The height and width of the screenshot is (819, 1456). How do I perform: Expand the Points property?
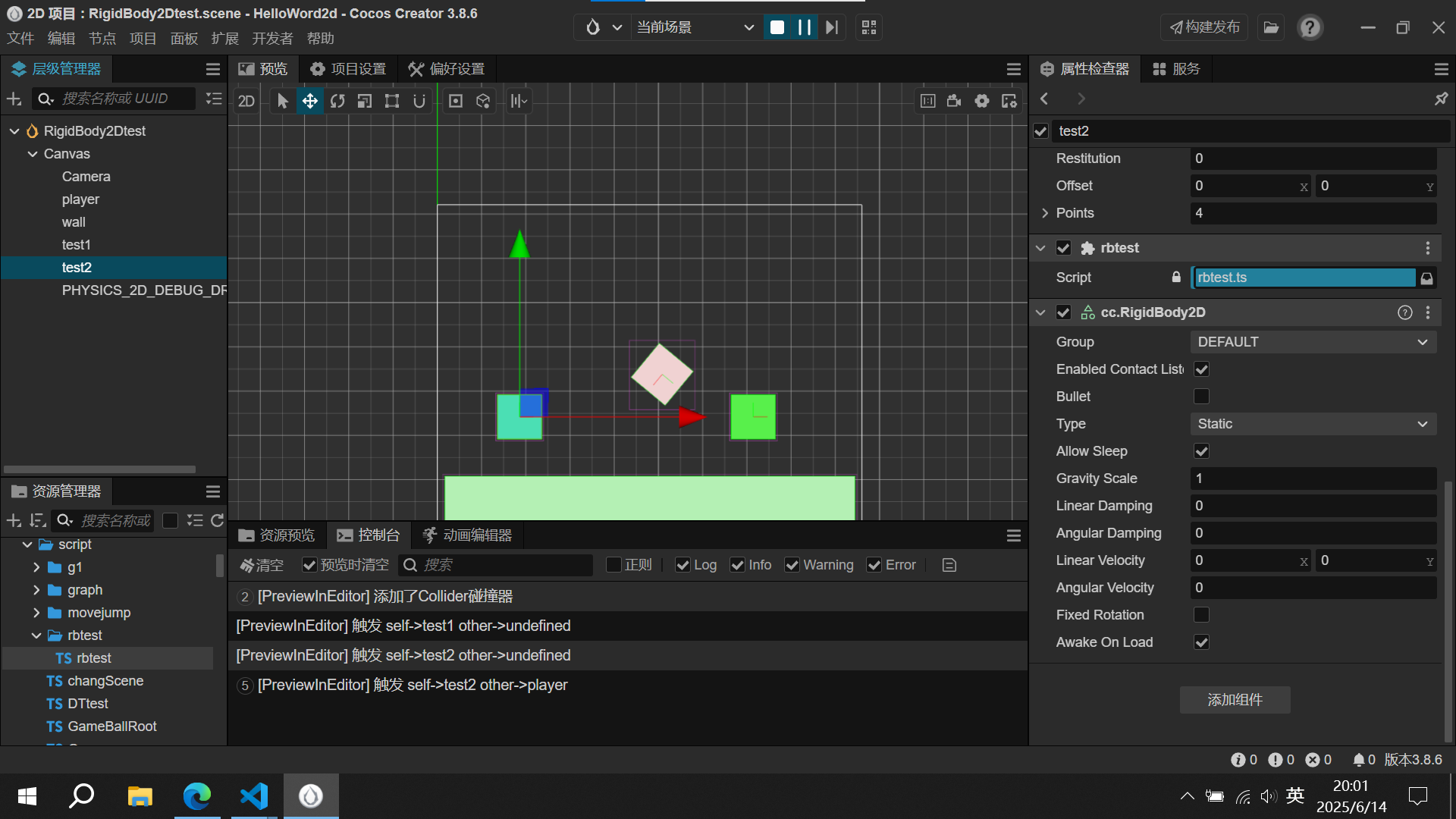coord(1045,213)
